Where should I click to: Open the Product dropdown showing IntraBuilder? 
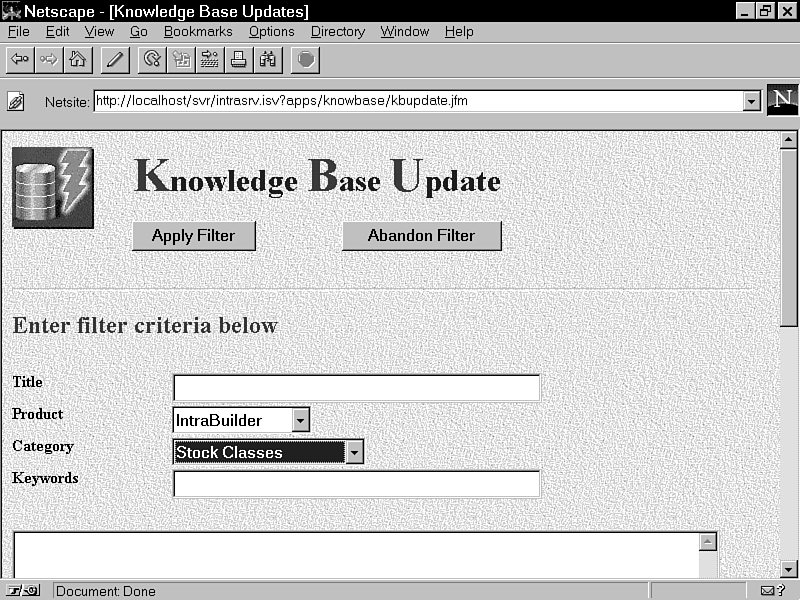pyautogui.click(x=301, y=421)
